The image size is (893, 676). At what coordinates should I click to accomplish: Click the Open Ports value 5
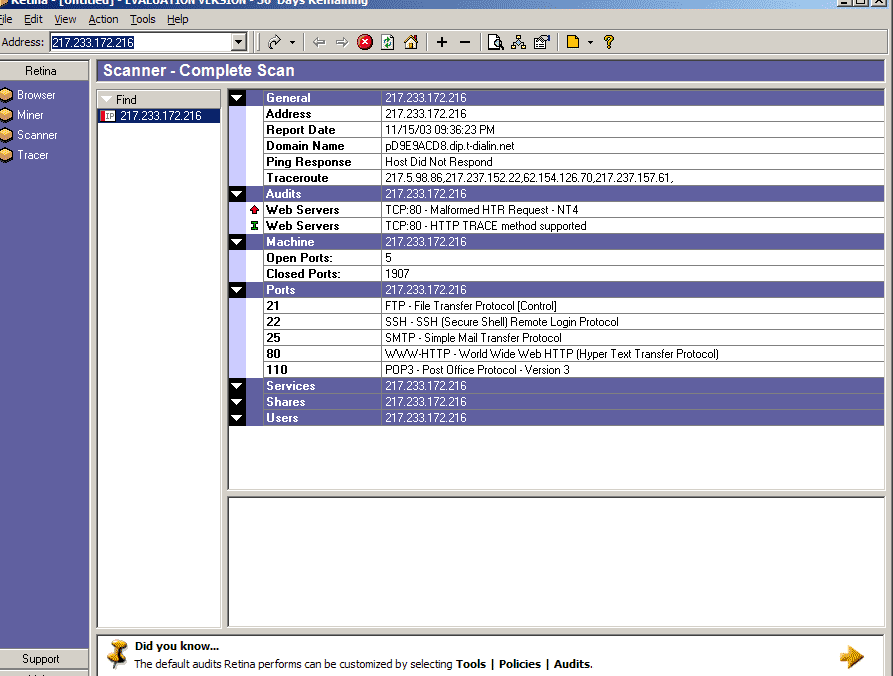point(388,258)
